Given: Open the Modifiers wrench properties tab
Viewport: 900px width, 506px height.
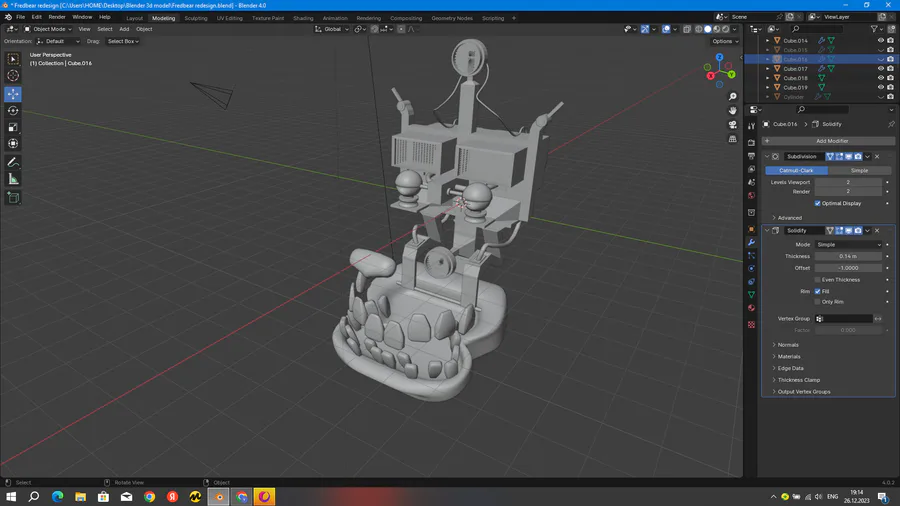Looking at the screenshot, I should pos(751,242).
